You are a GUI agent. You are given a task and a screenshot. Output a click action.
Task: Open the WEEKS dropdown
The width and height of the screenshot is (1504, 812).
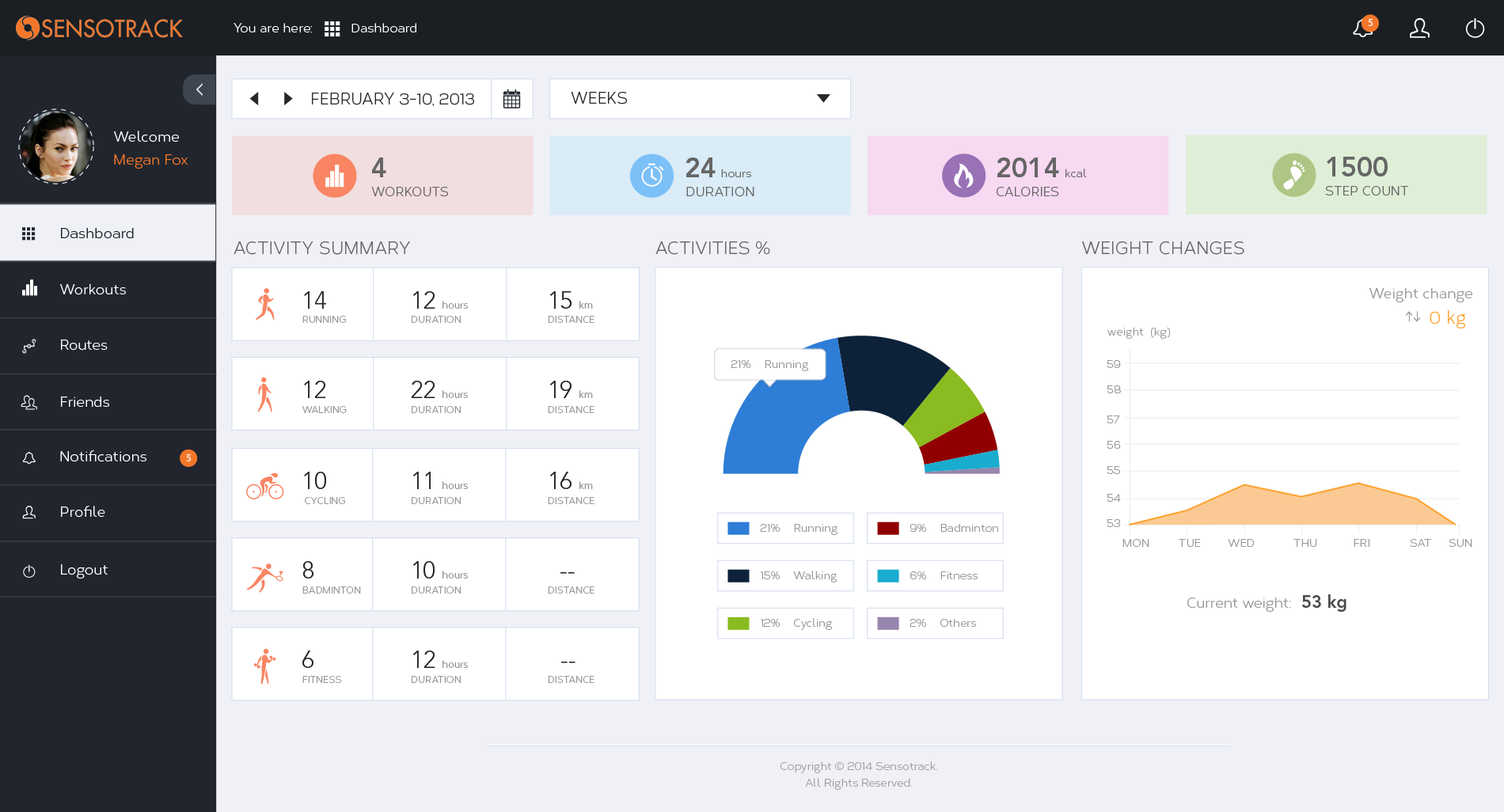(700, 98)
